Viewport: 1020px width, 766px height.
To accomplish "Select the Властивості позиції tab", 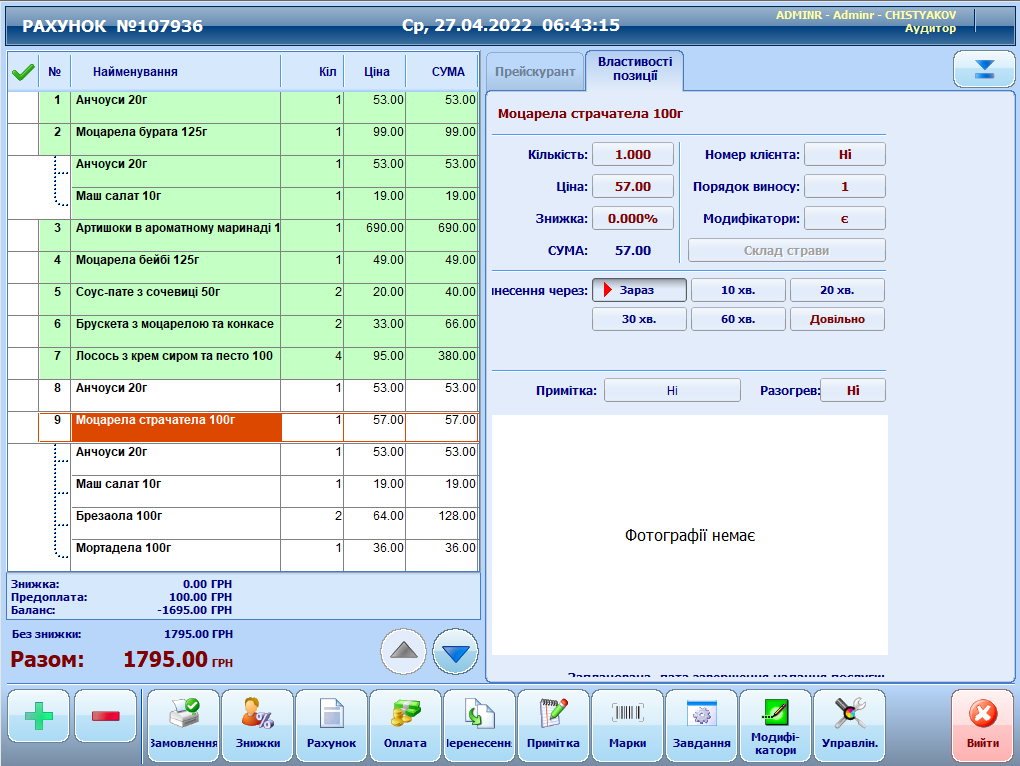I will click(x=635, y=69).
